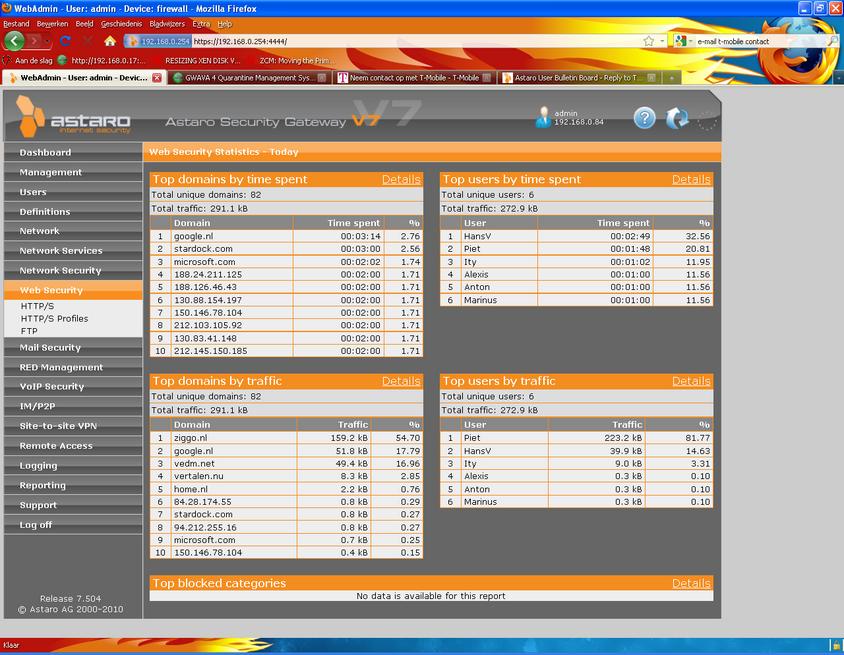Viewport: 844px width, 655px height.
Task: Close the WebAdmin browser tab
Action: [157, 77]
